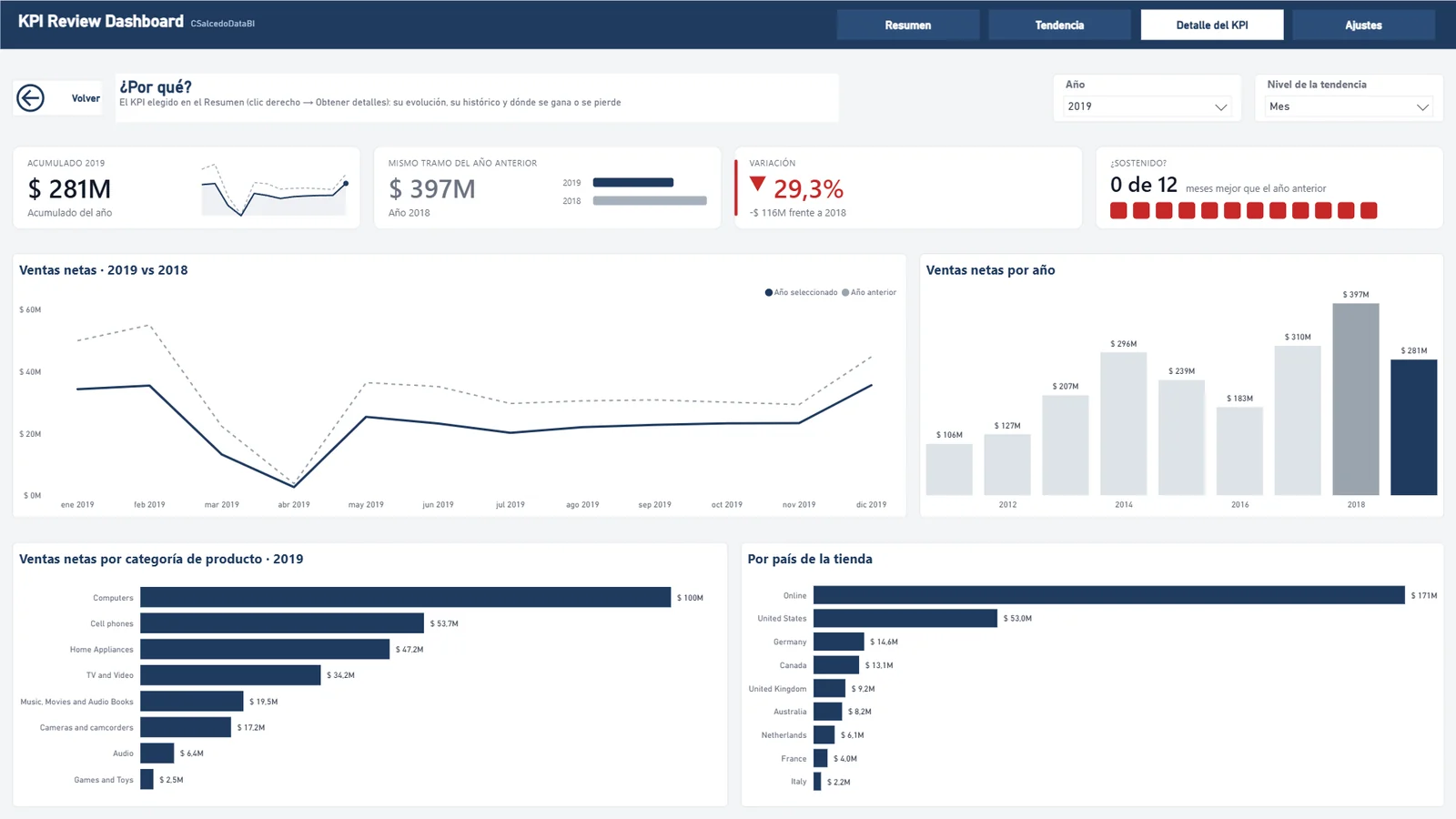Click the KPI Review Dashboard title

click(x=101, y=21)
